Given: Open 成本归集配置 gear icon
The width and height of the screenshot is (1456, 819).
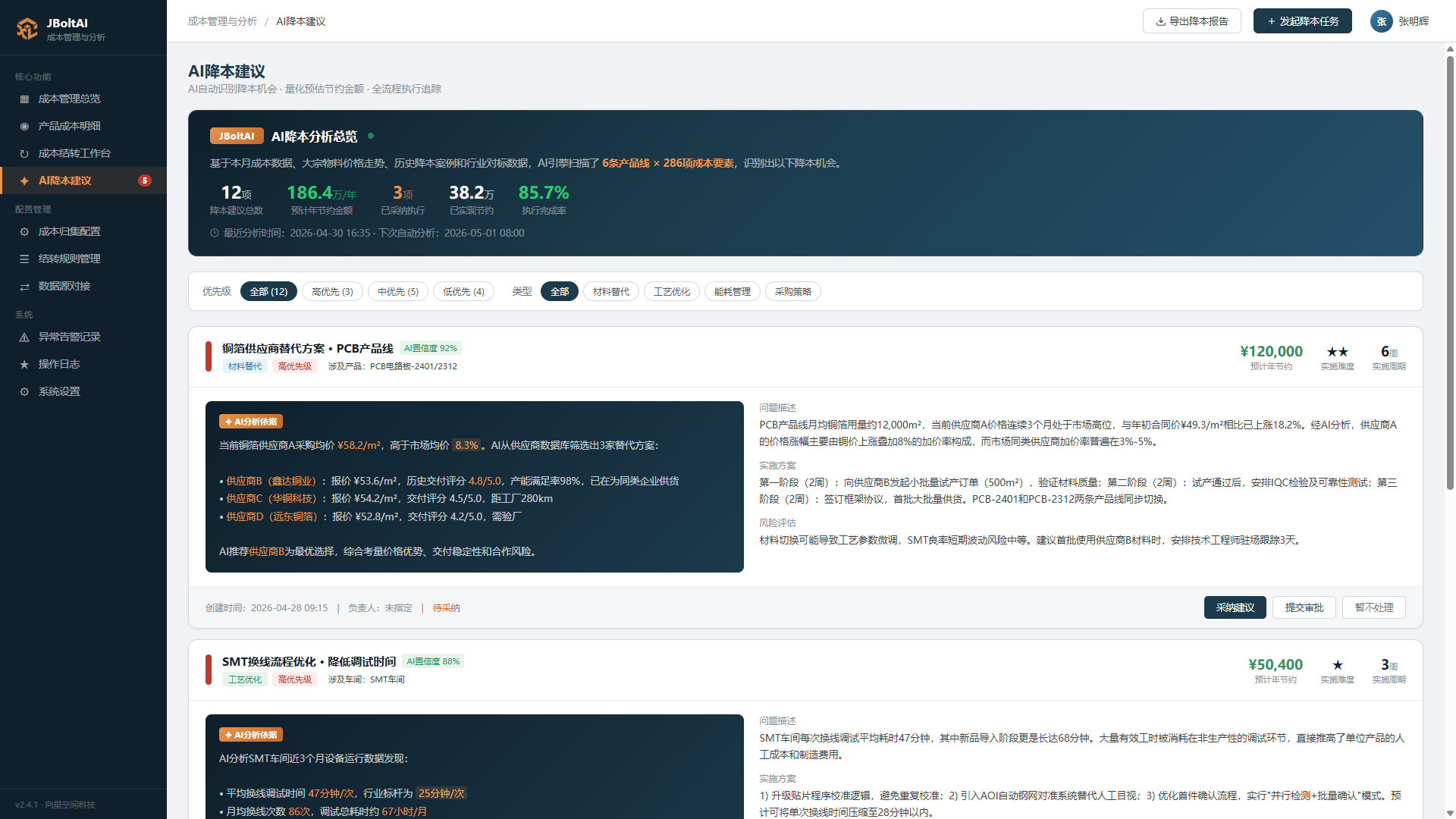Looking at the screenshot, I should click(x=24, y=232).
